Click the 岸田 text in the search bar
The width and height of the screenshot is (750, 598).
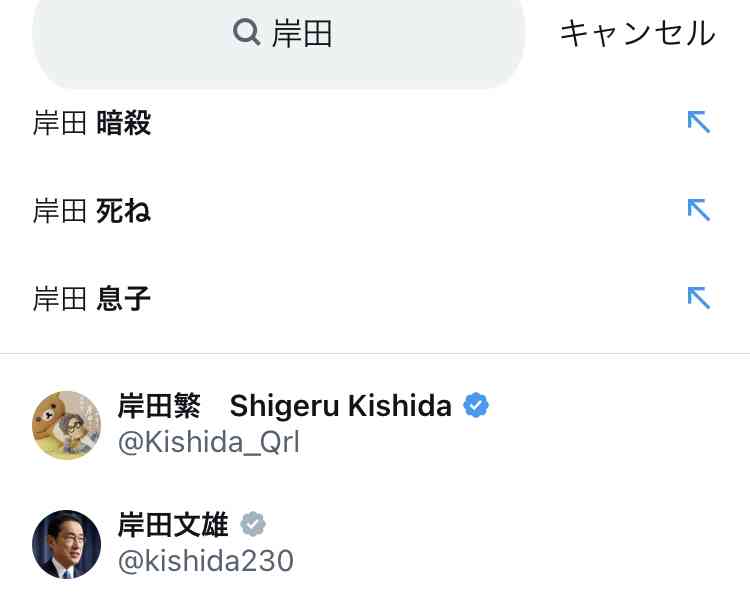click(302, 33)
